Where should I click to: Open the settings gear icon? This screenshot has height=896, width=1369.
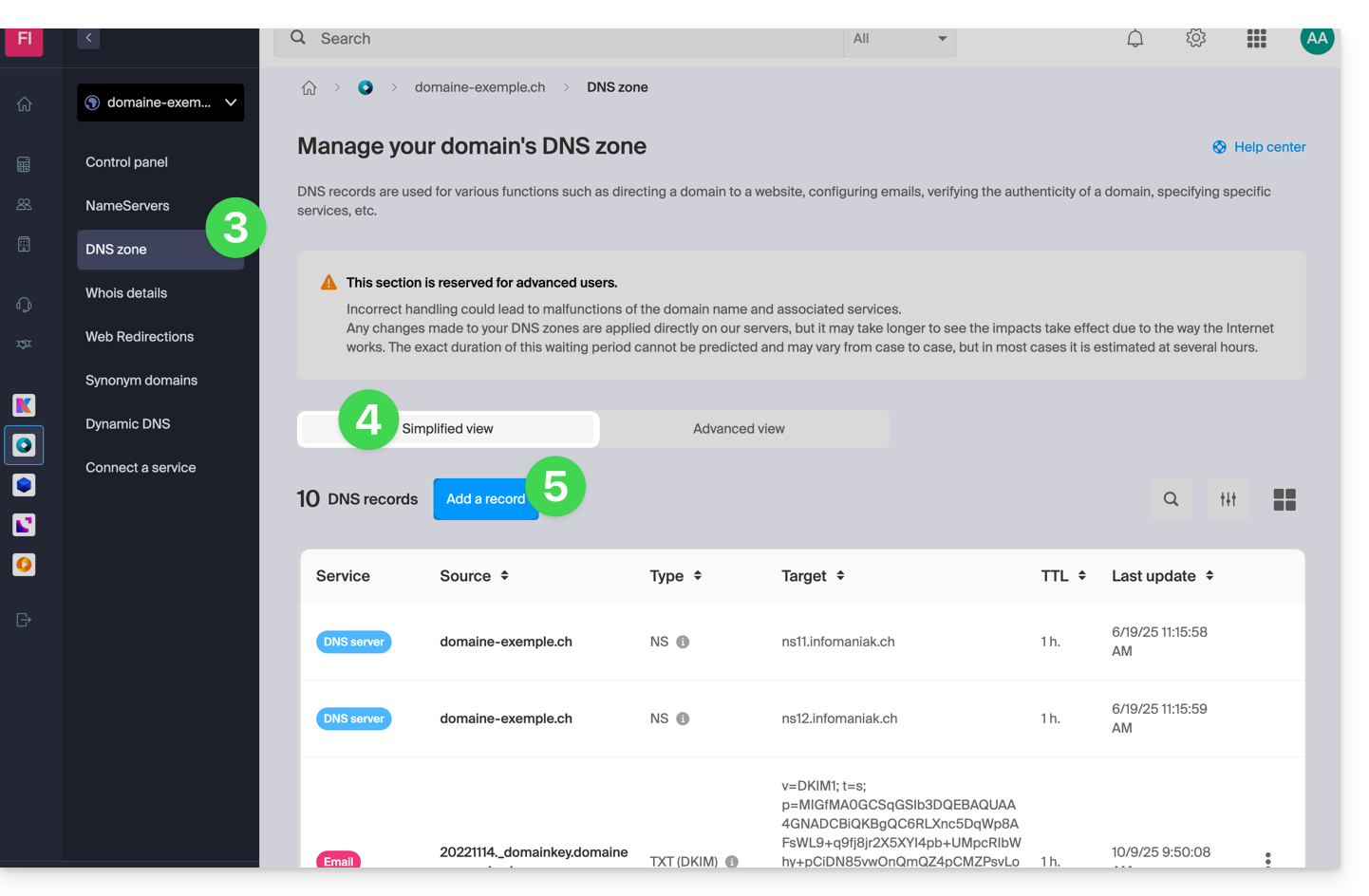pyautogui.click(x=1195, y=39)
